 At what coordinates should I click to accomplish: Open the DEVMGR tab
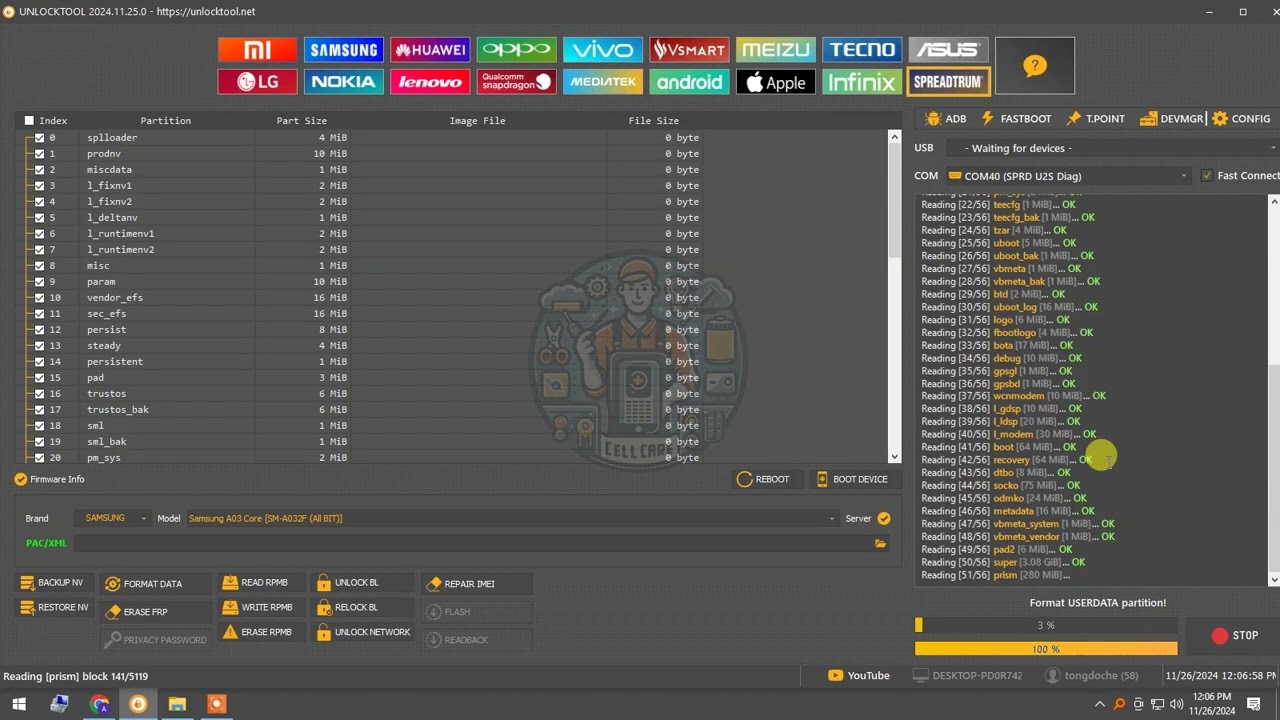click(x=1171, y=119)
